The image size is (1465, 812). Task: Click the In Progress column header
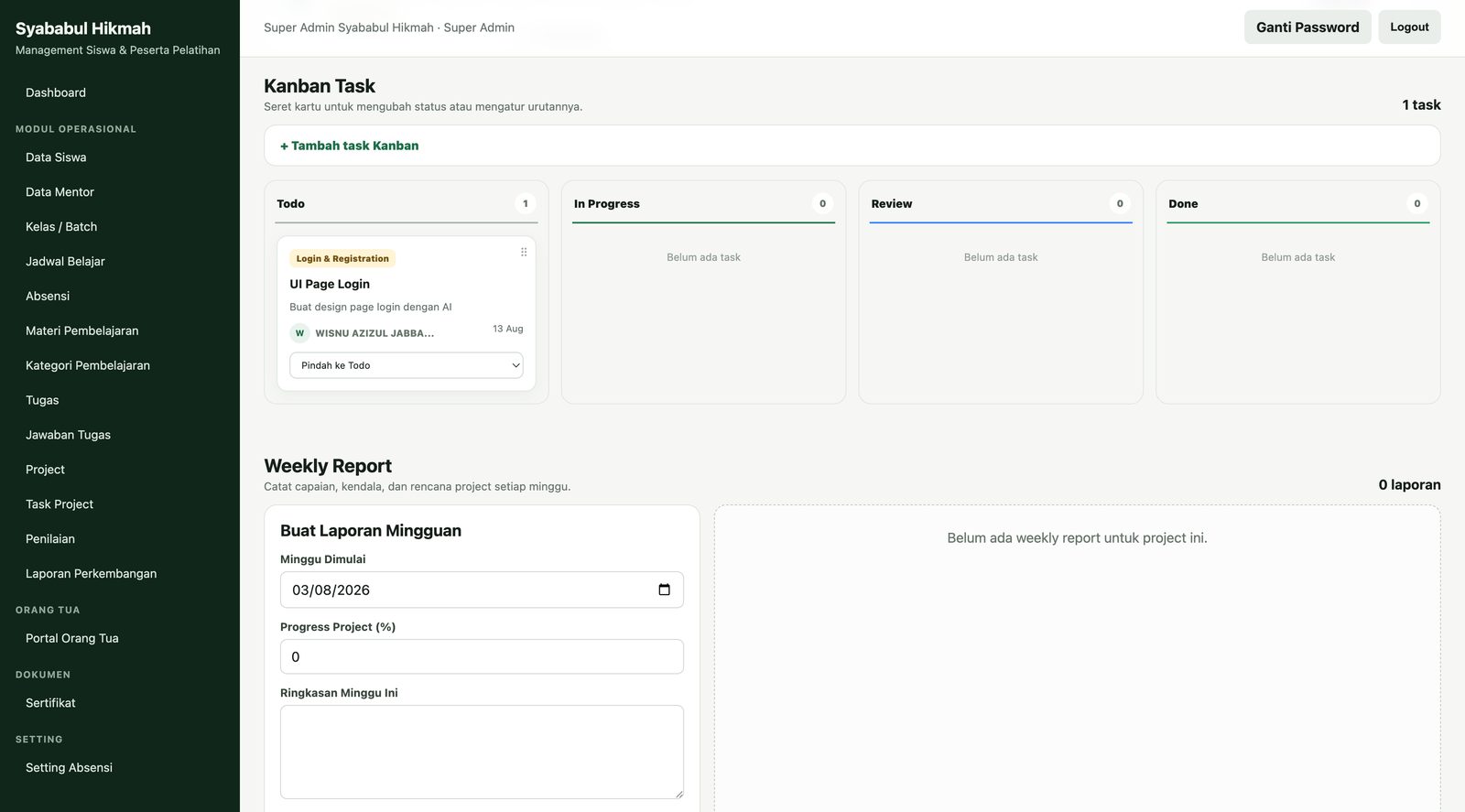607,204
